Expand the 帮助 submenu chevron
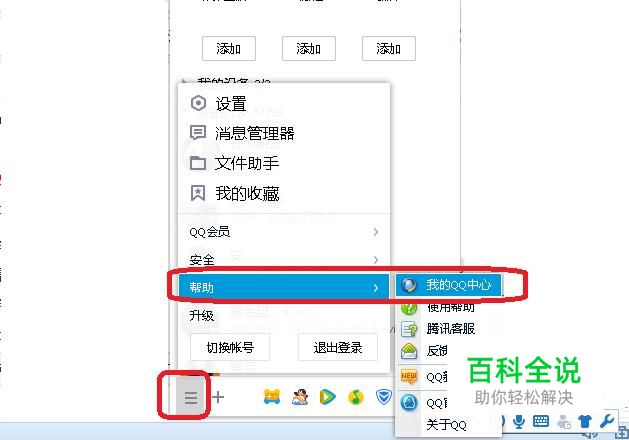Image resolution: width=629 pixels, height=440 pixels. (x=375, y=288)
